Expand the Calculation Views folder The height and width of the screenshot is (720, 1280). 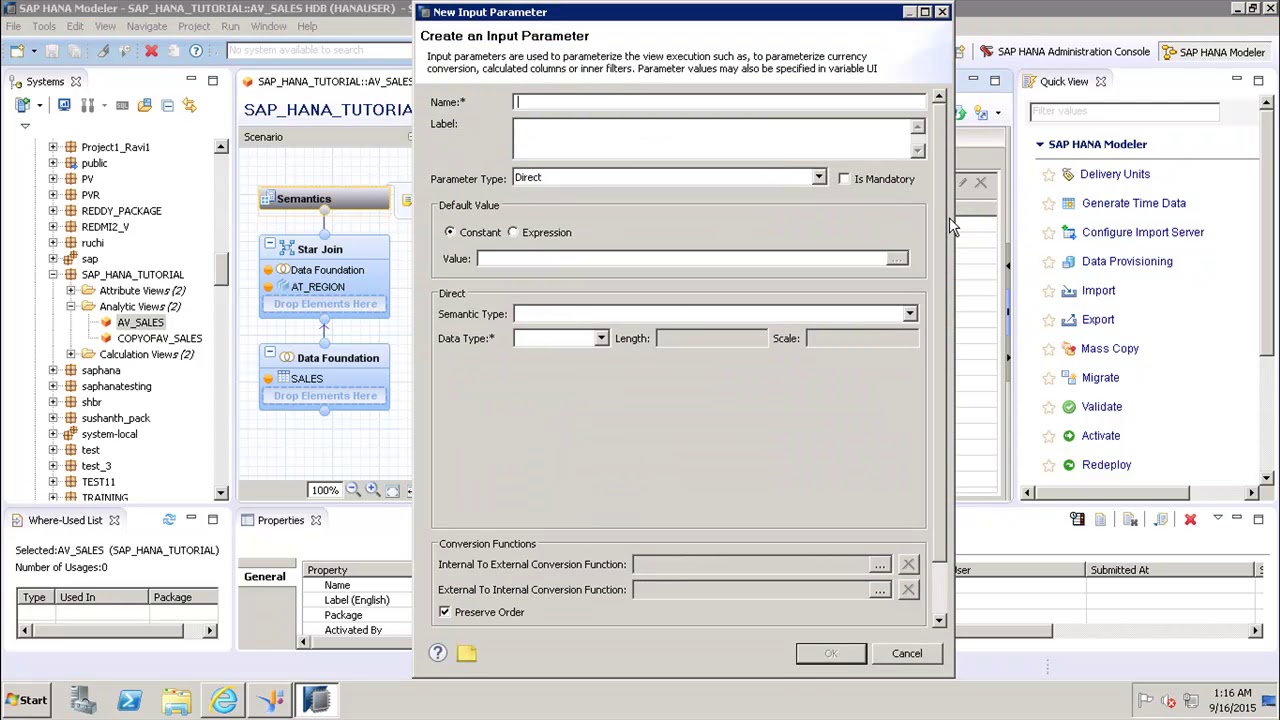[x=70, y=354]
